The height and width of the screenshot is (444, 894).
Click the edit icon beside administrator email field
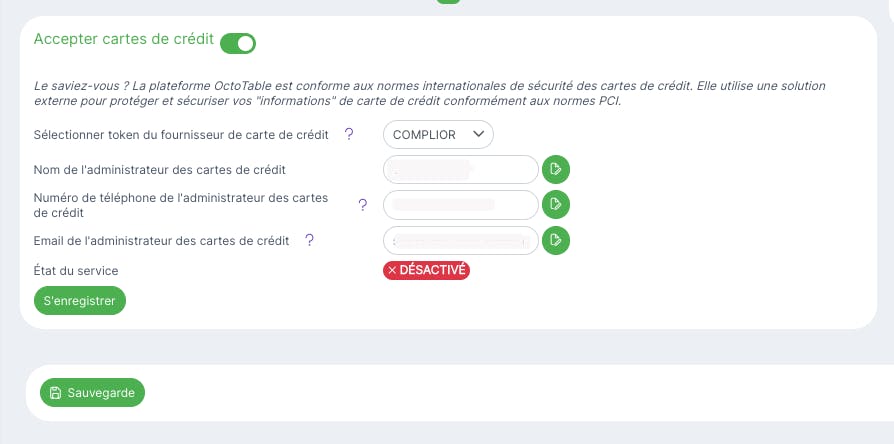coord(556,240)
